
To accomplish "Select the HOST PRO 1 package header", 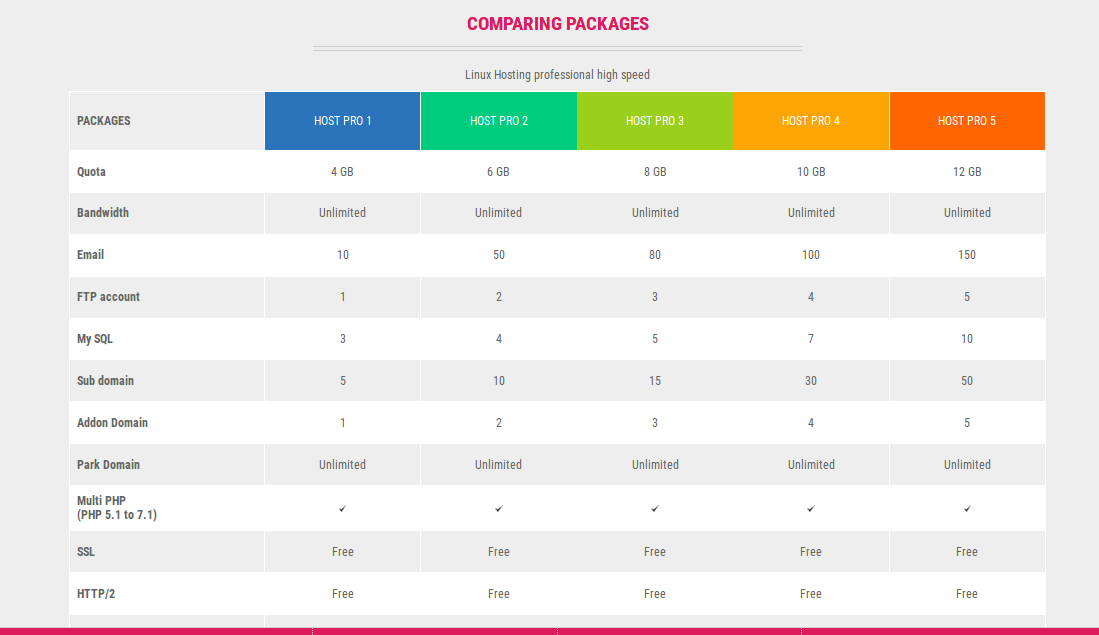I will [x=342, y=121].
